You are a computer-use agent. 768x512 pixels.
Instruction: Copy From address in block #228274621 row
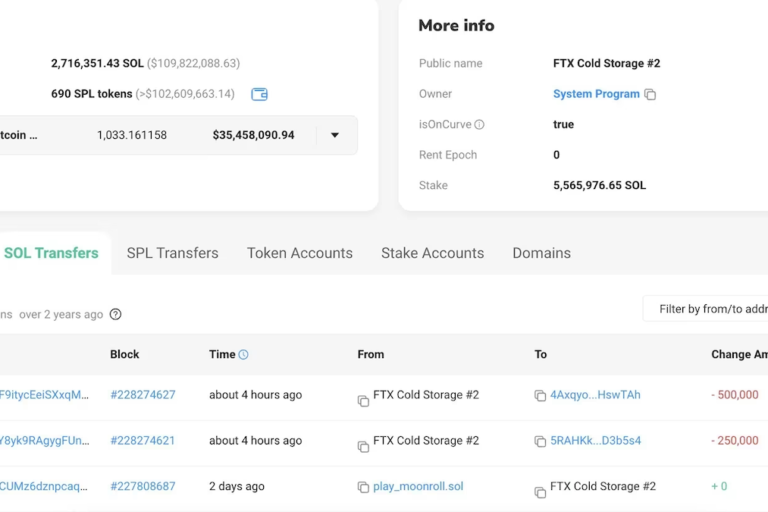[x=363, y=446]
